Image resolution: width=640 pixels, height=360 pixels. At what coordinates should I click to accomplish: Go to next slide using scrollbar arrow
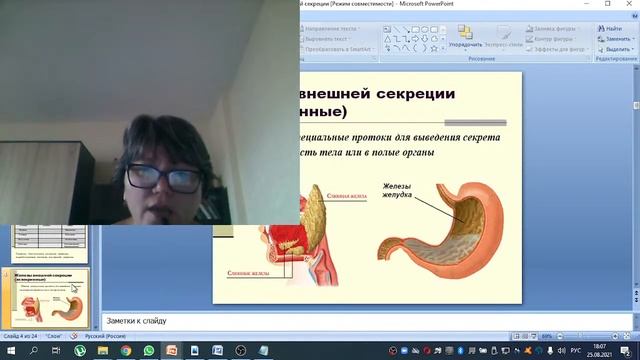636,300
